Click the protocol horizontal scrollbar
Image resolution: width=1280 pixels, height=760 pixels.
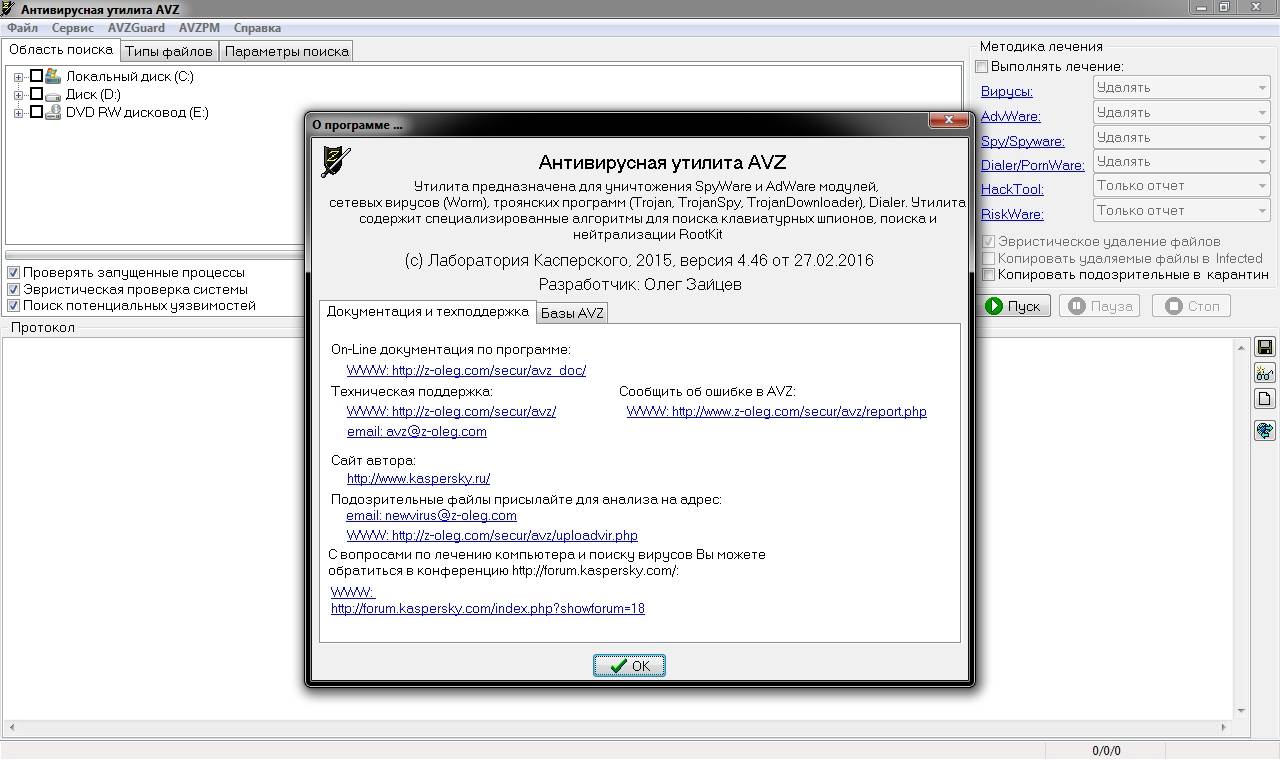616,727
